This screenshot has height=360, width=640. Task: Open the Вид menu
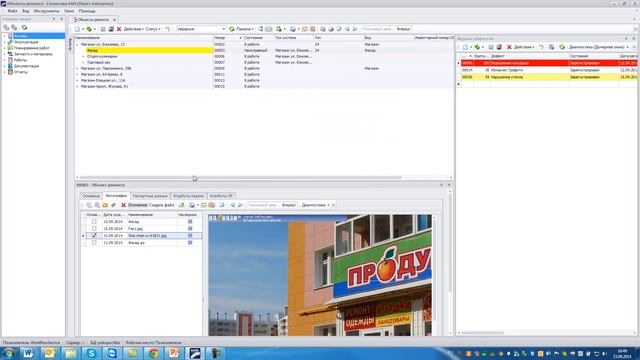coord(26,11)
